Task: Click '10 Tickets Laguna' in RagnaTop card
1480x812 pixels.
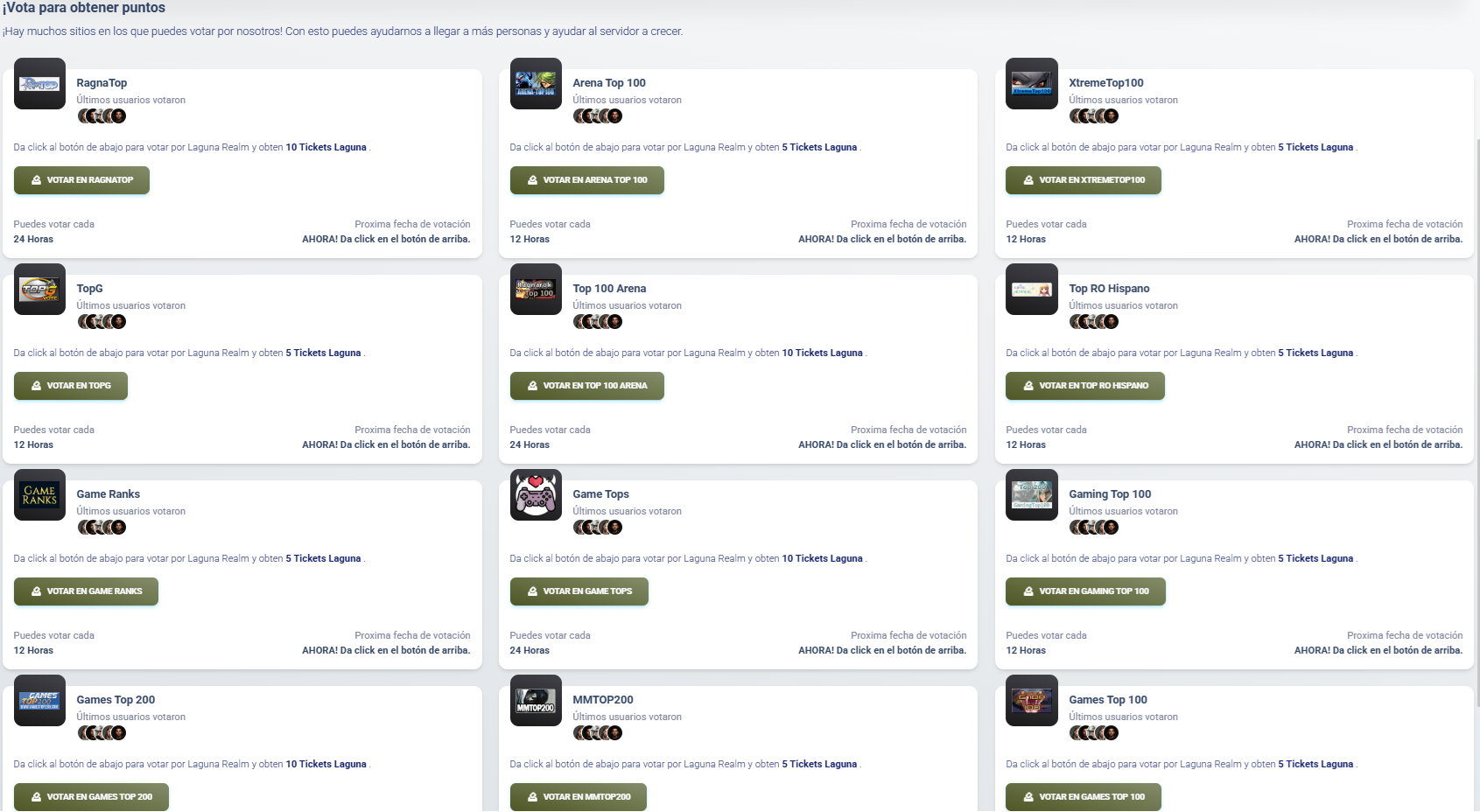Action: [326, 147]
